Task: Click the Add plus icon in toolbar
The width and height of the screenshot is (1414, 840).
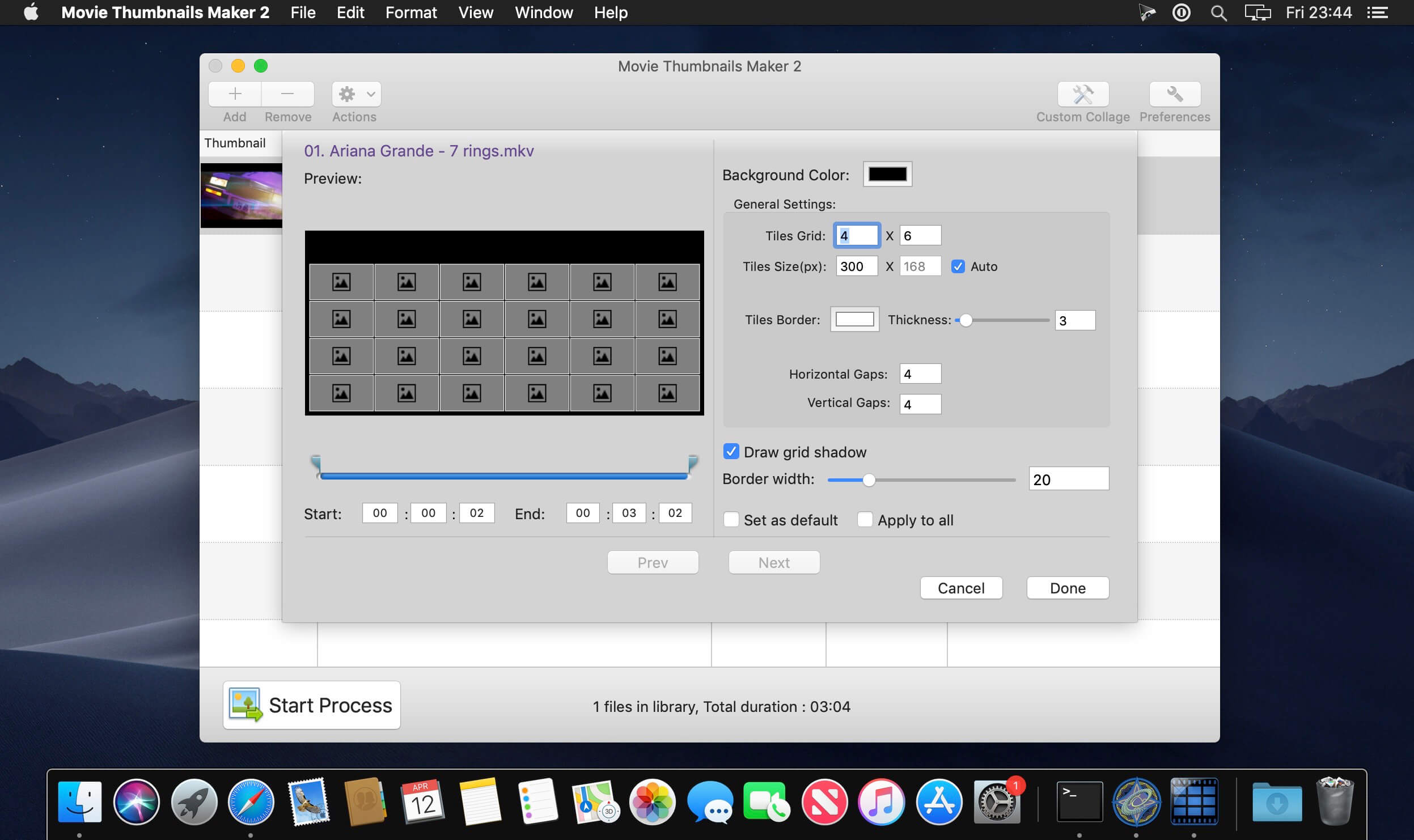Action: [x=235, y=94]
